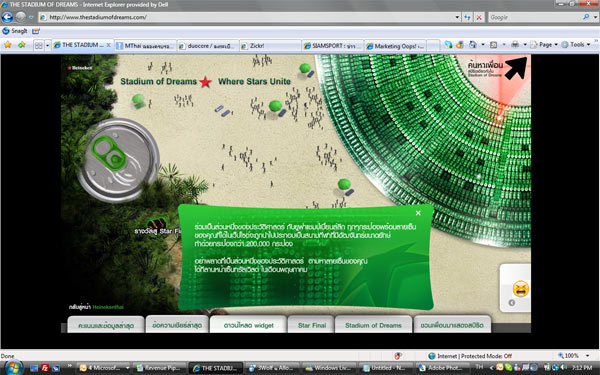Open the Adobe Photoshop taskbar window
The image size is (600, 375).
point(443,368)
